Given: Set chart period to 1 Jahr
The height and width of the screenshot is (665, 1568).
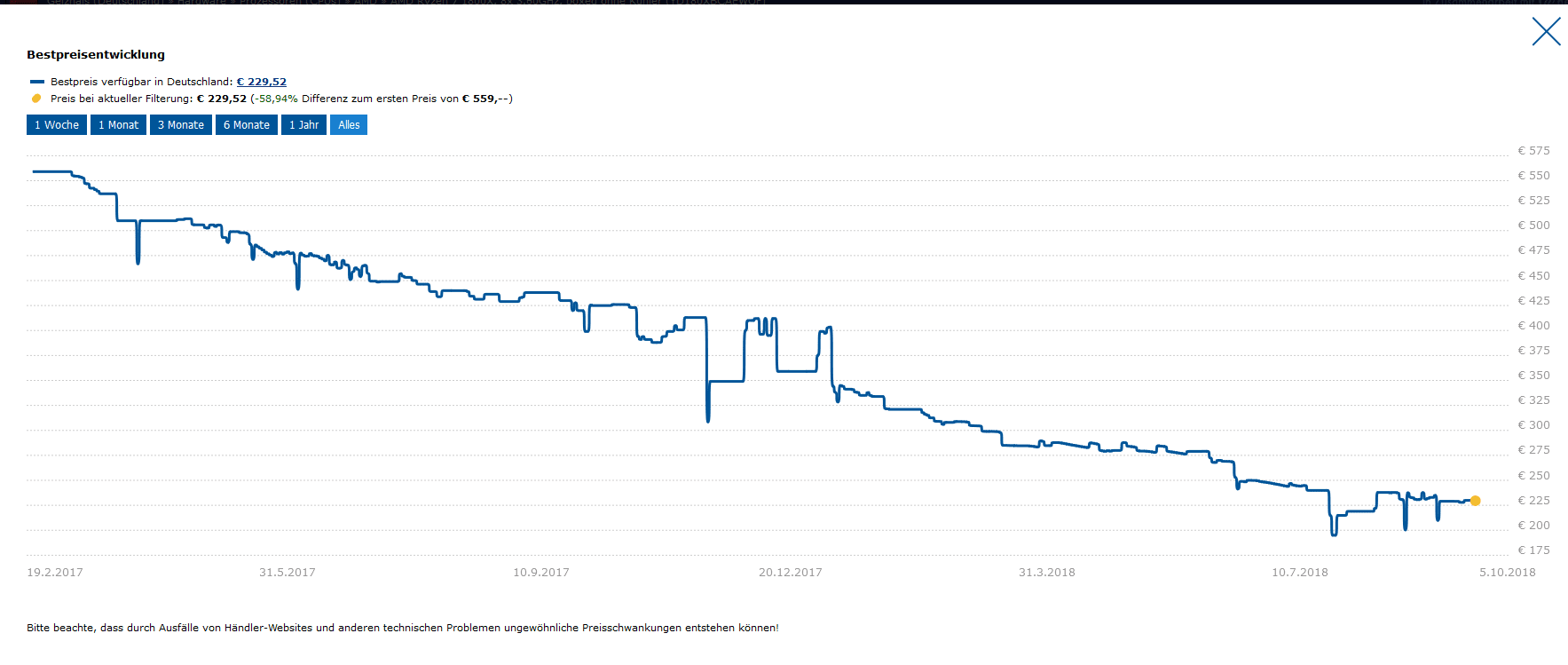Looking at the screenshot, I should pyautogui.click(x=303, y=125).
